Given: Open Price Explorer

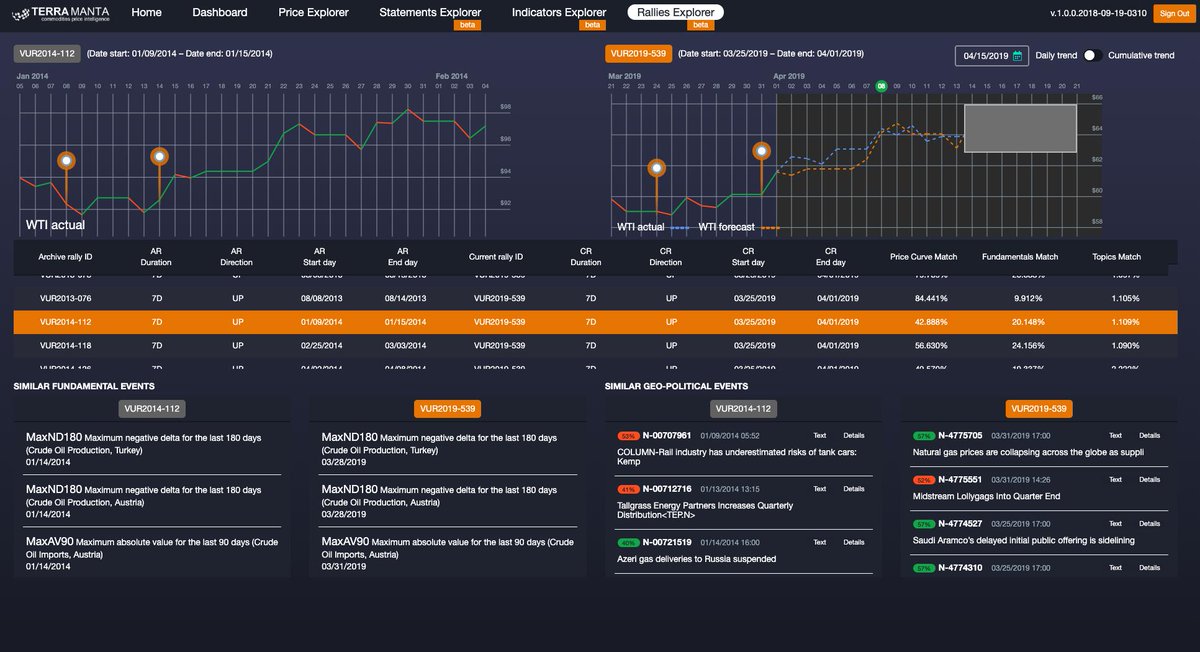Looking at the screenshot, I should (x=314, y=12).
